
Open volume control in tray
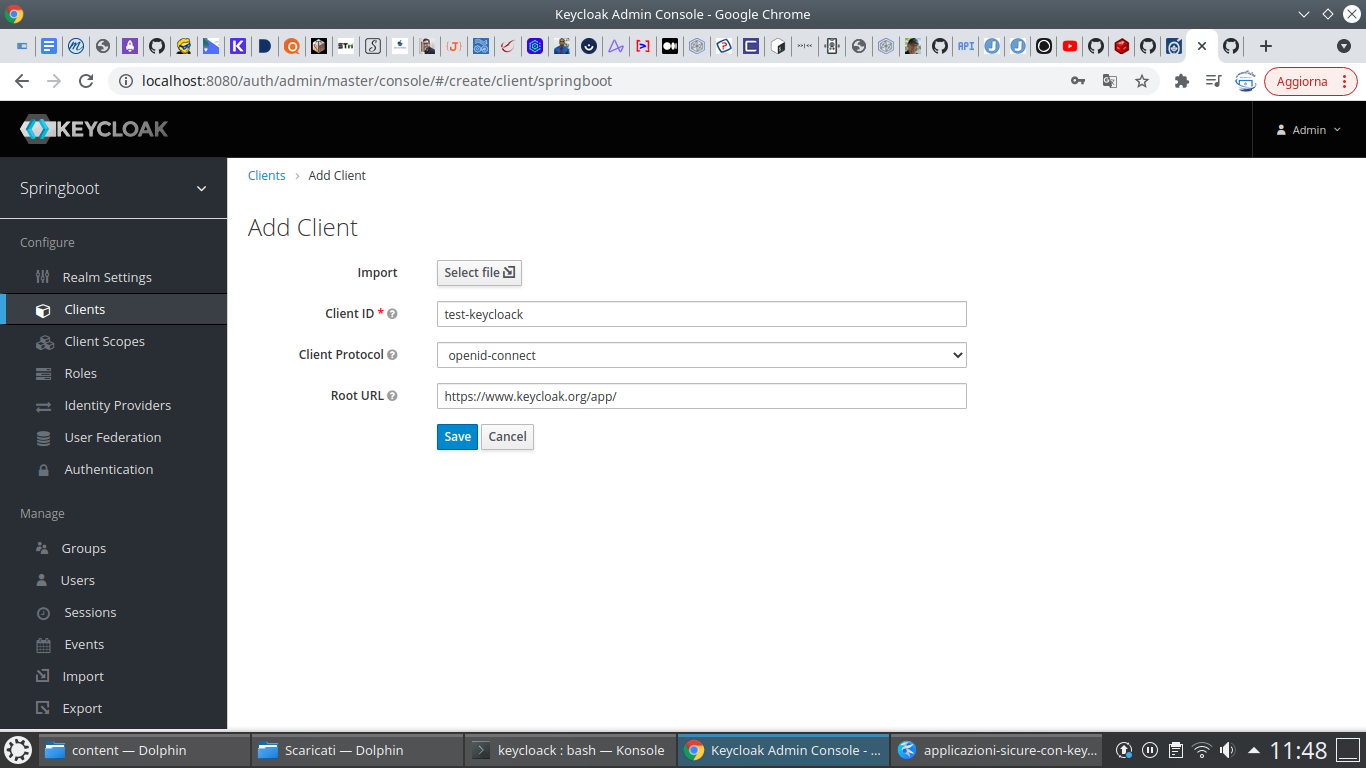tap(1227, 750)
